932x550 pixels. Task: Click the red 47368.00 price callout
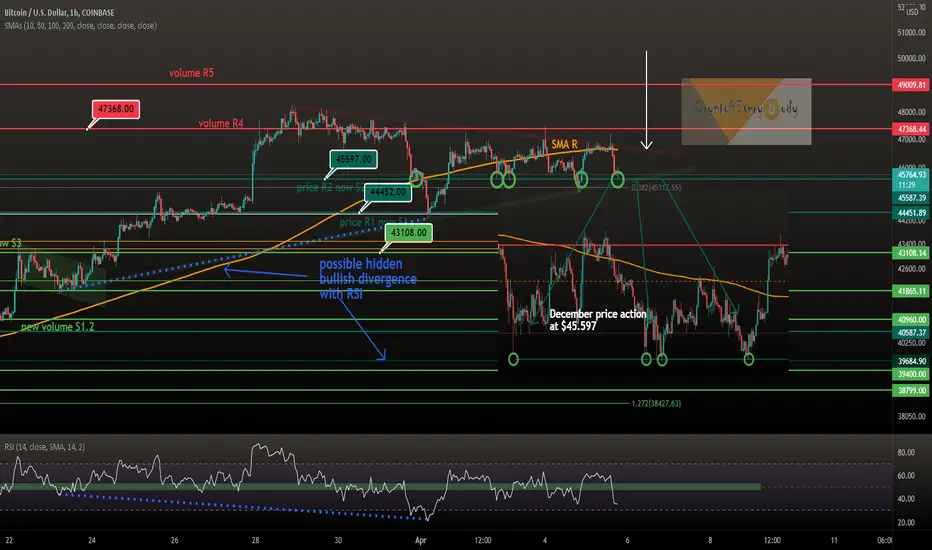point(116,109)
